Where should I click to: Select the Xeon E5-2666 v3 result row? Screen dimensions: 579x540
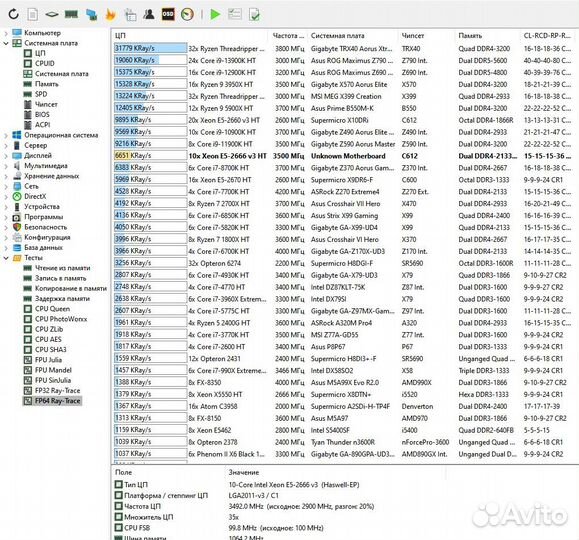pyautogui.click(x=343, y=156)
